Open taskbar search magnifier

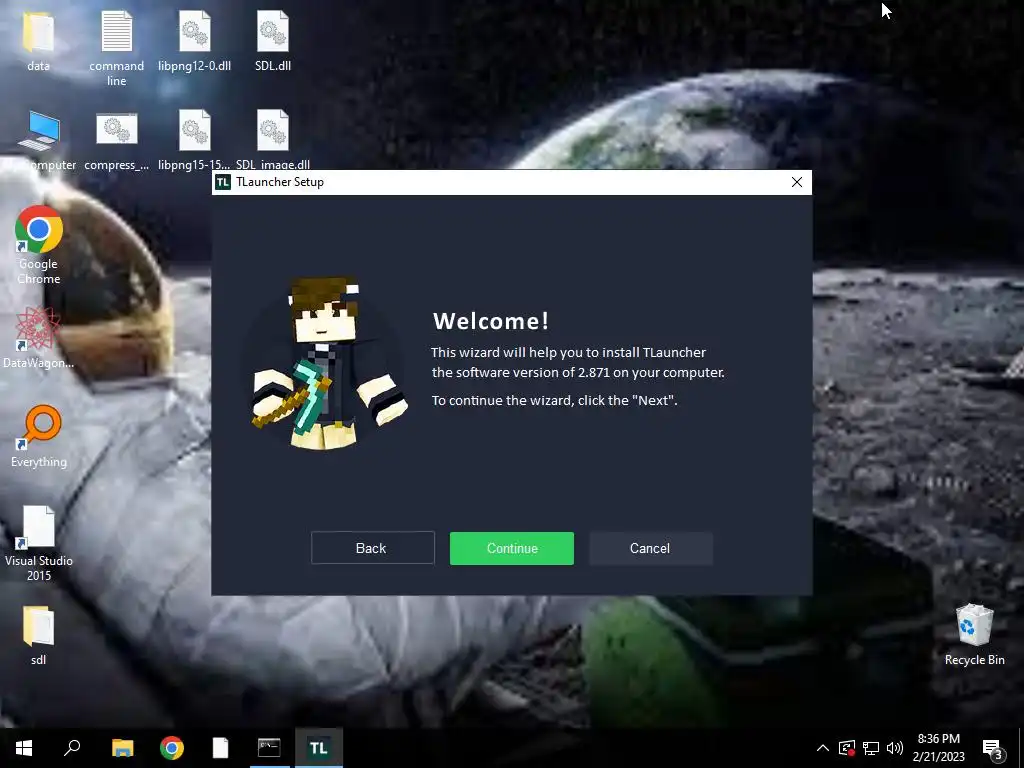72,748
